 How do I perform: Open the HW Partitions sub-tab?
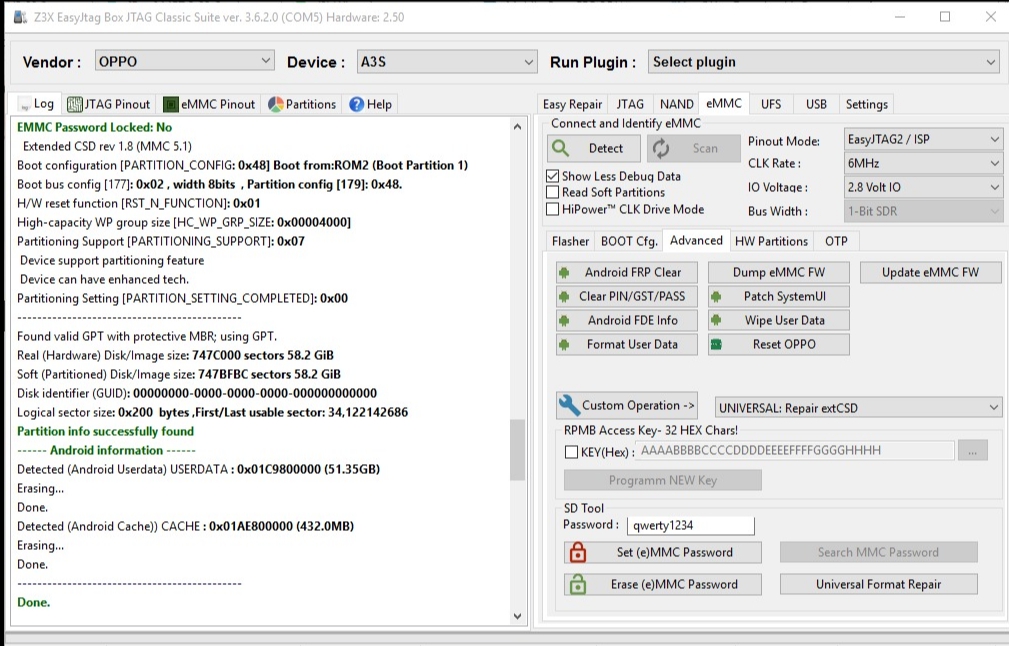coord(771,241)
